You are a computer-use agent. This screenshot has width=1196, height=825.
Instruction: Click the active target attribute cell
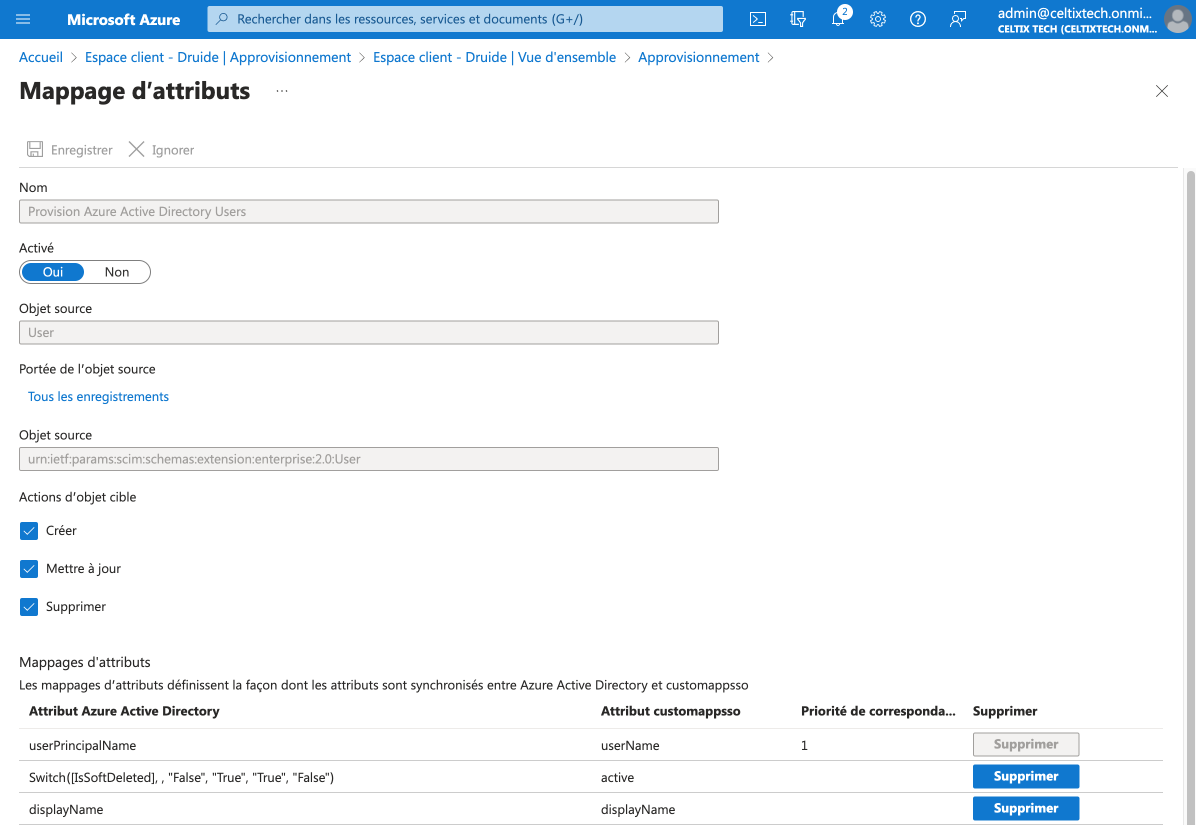(617, 778)
